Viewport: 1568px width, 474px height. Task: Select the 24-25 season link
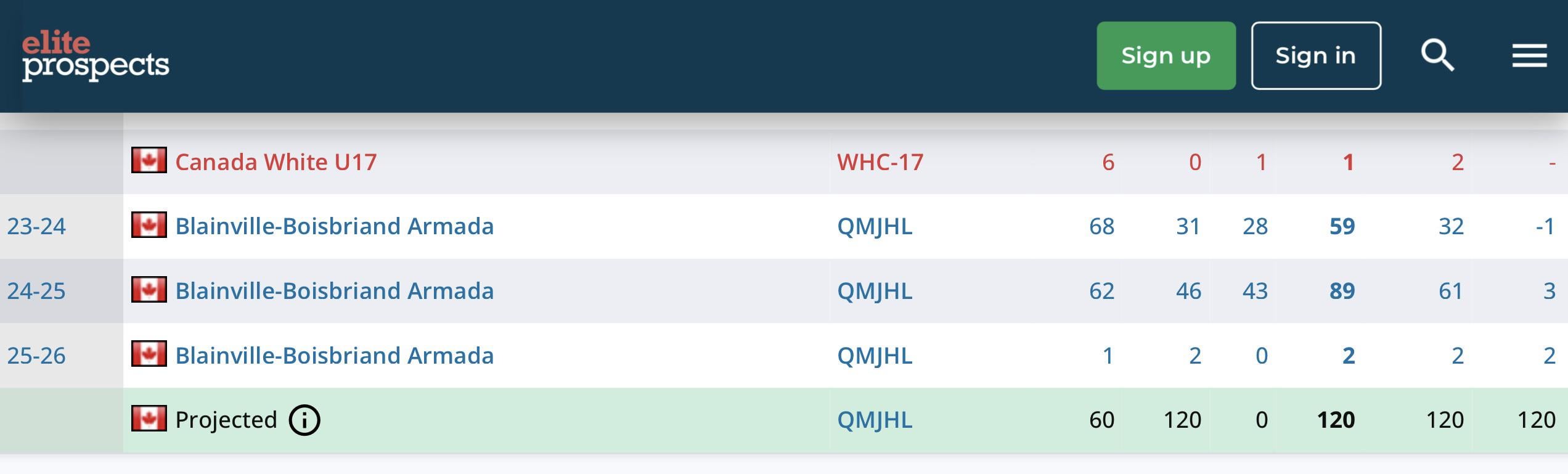[36, 291]
